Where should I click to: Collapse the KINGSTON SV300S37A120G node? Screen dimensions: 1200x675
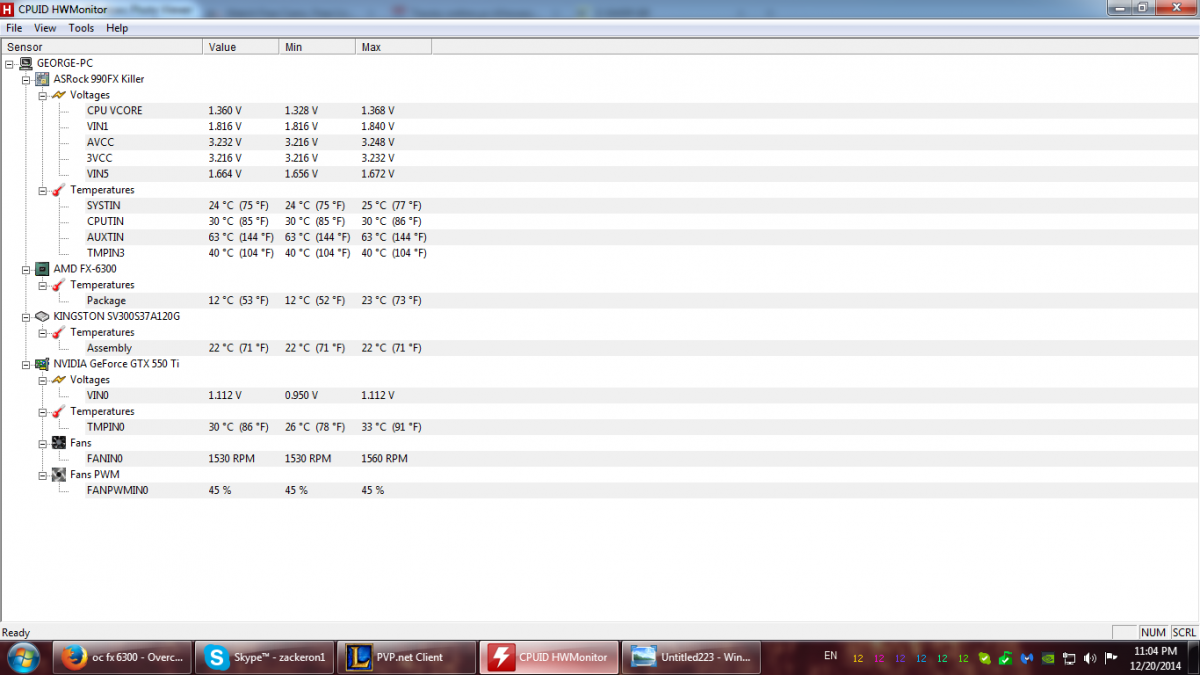coord(26,316)
